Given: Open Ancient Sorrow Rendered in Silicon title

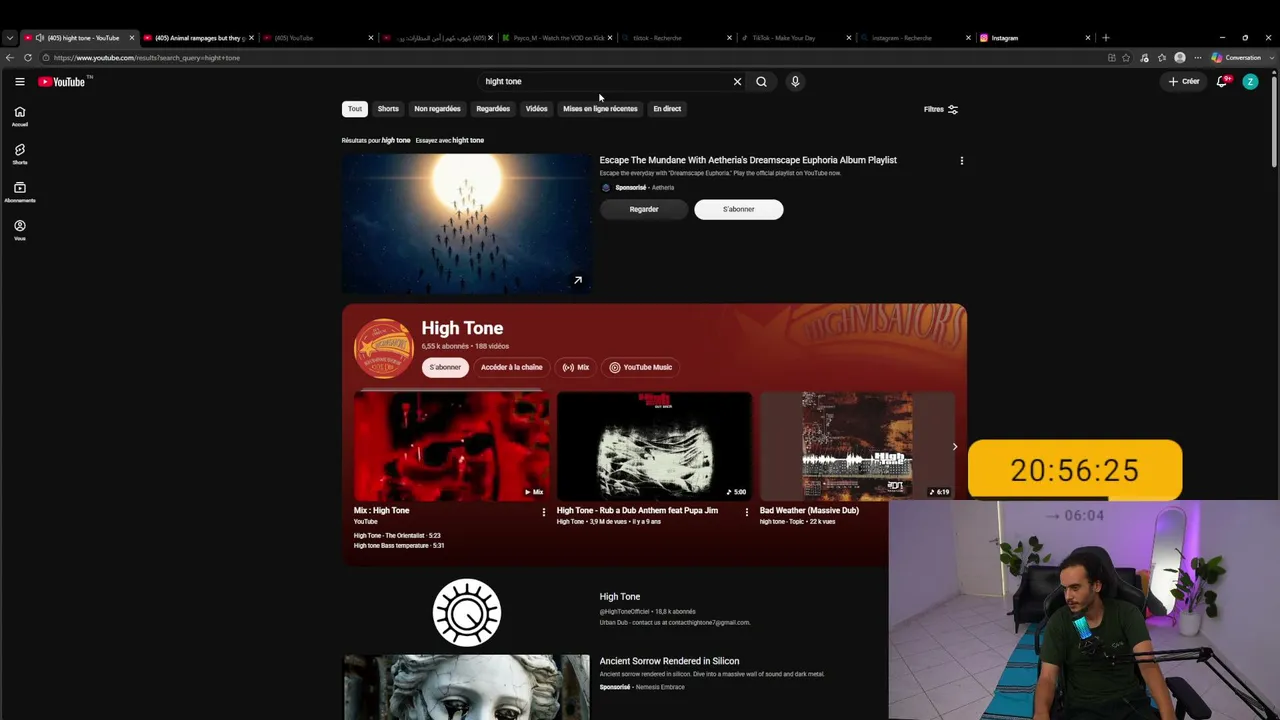Looking at the screenshot, I should 670,661.
